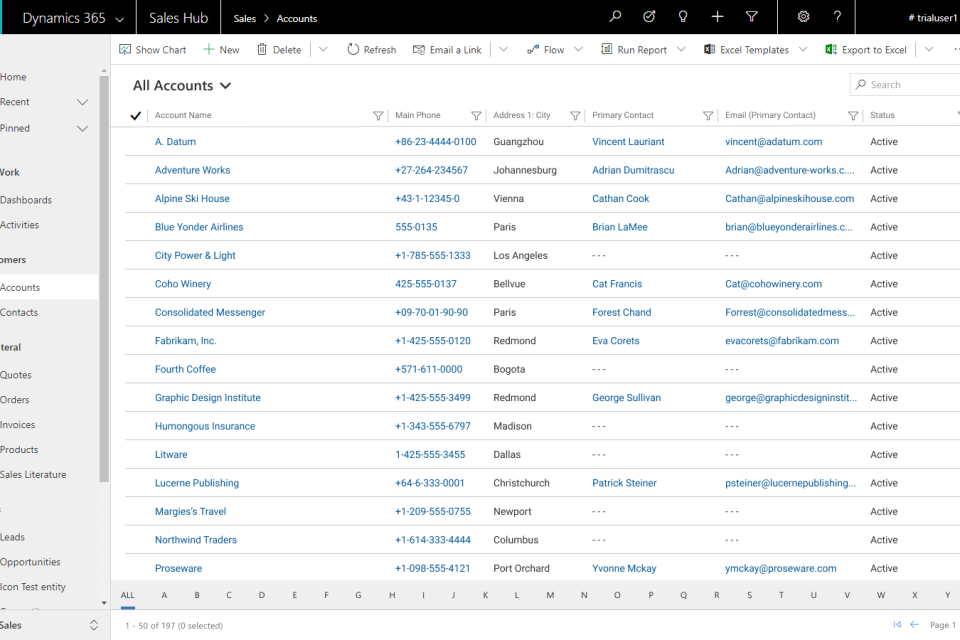Open the lightbulb assistant icon
Image resolution: width=960 pixels, height=640 pixels.
click(683, 17)
